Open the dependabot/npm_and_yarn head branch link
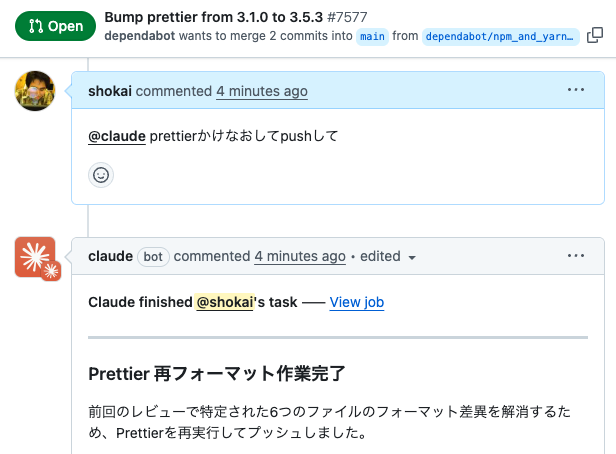This screenshot has width=616, height=454. click(500, 36)
